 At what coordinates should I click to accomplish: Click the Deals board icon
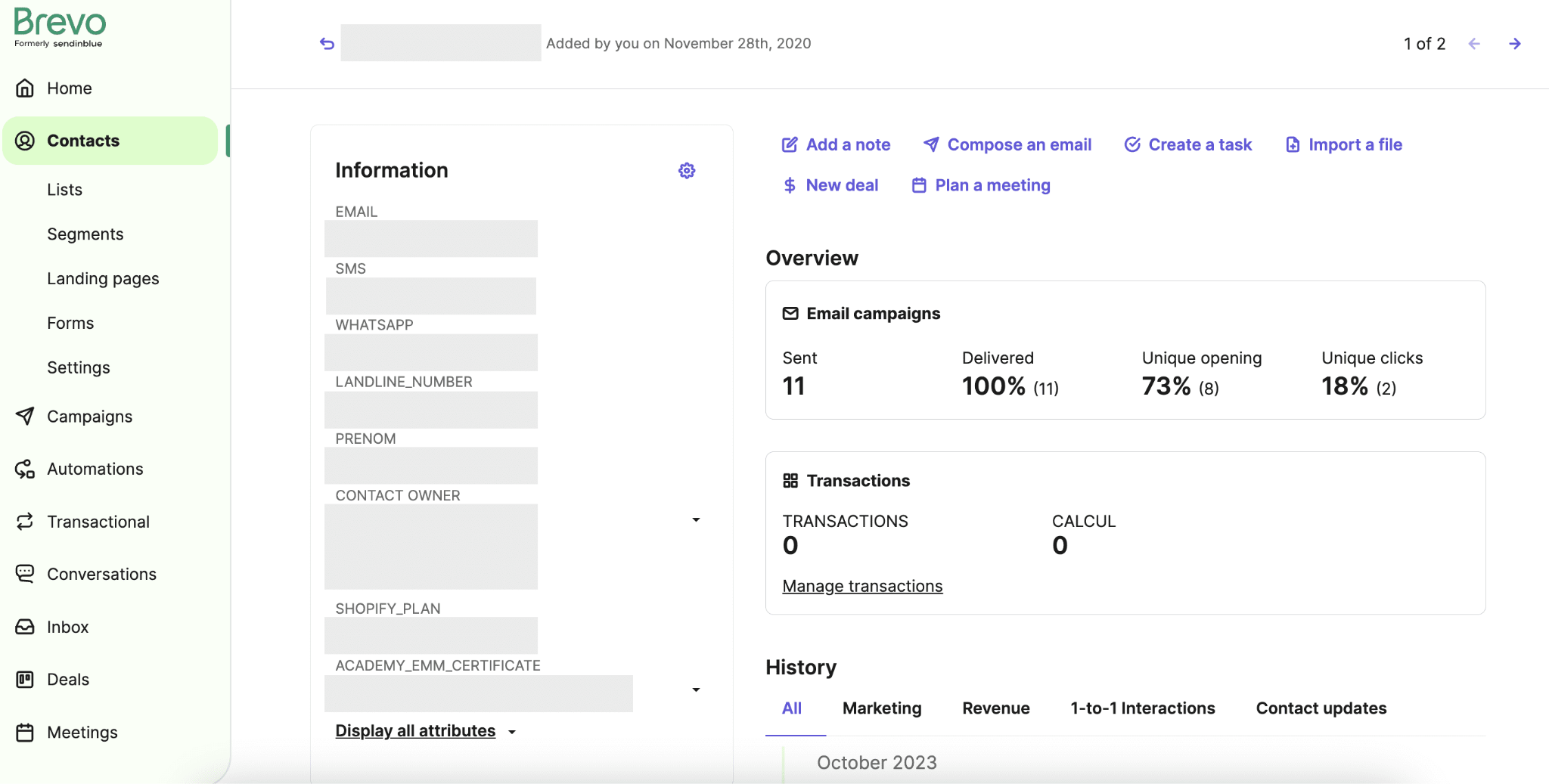[x=25, y=680]
